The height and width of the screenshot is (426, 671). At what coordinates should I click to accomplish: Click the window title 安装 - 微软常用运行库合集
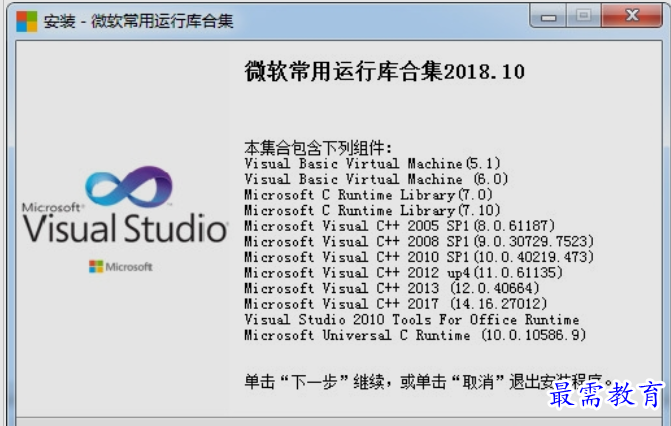point(138,21)
